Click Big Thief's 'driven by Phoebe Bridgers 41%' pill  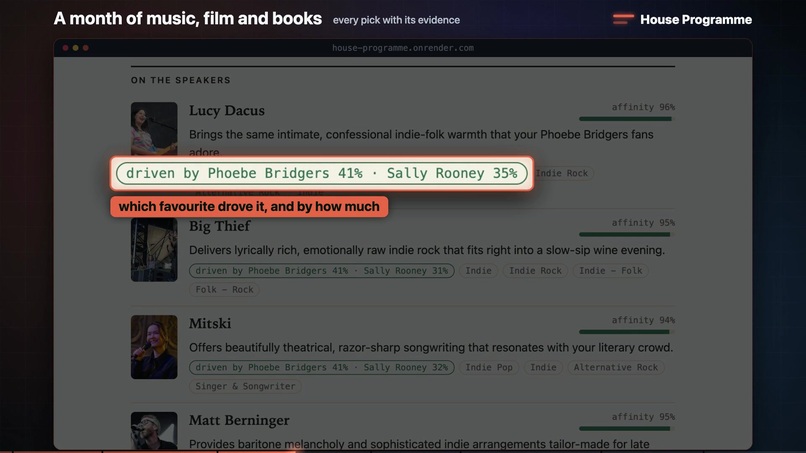click(322, 270)
